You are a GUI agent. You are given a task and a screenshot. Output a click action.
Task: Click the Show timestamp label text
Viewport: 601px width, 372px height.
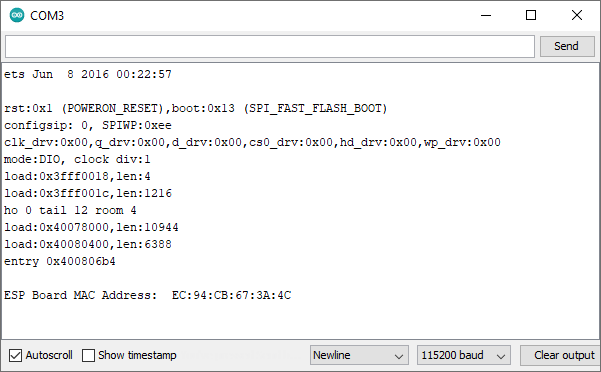click(137, 355)
